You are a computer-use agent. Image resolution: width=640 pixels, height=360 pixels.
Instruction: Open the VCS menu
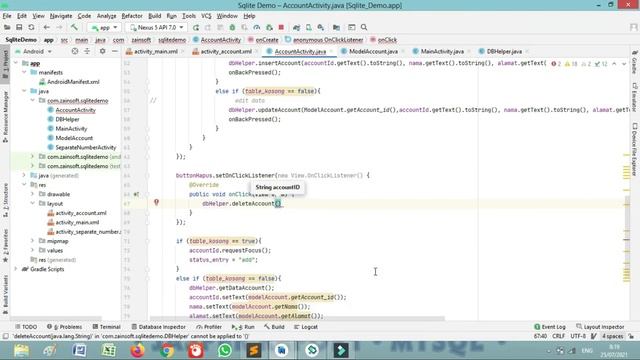tap(206, 16)
